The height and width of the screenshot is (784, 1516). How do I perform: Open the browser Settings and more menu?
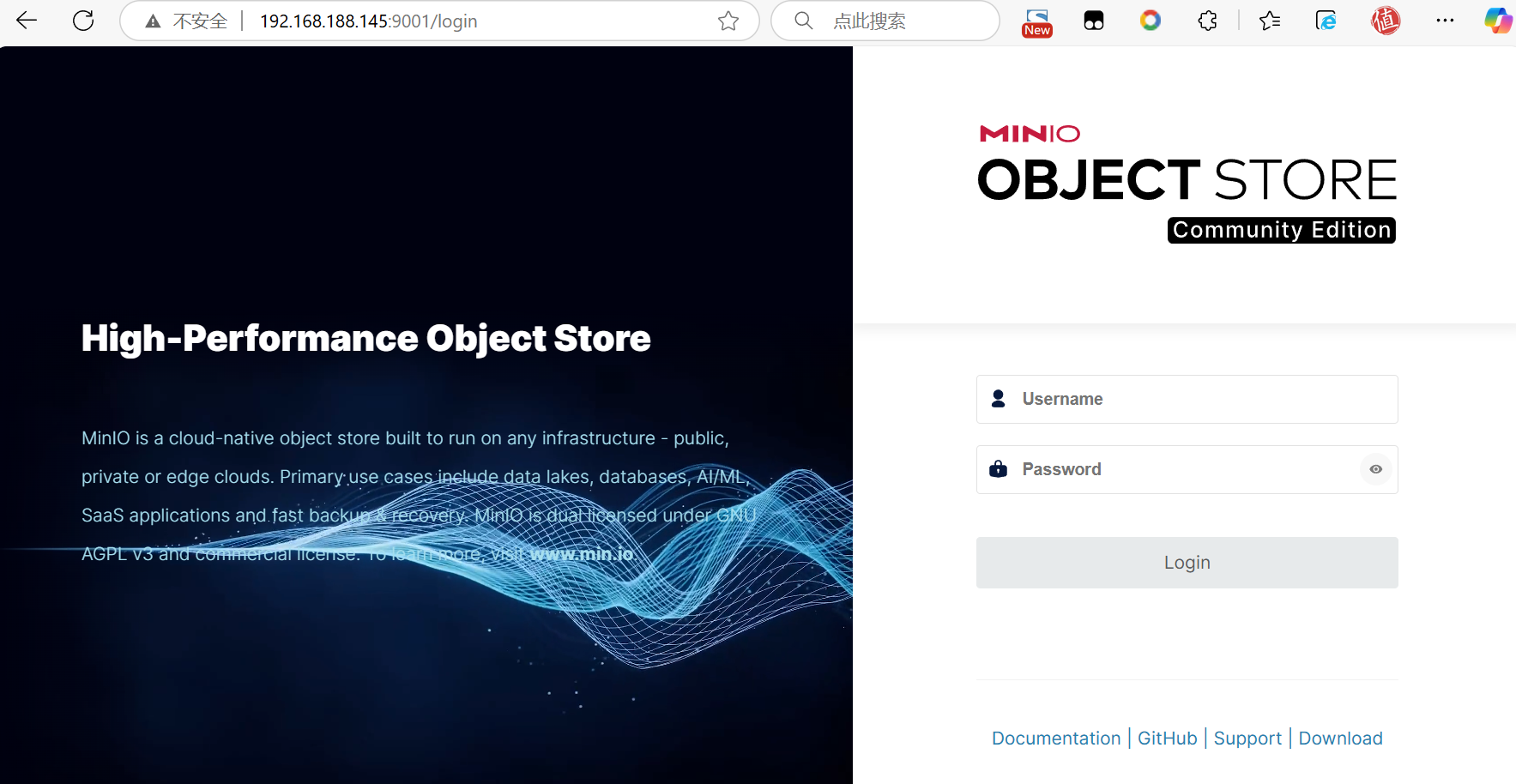tap(1445, 21)
